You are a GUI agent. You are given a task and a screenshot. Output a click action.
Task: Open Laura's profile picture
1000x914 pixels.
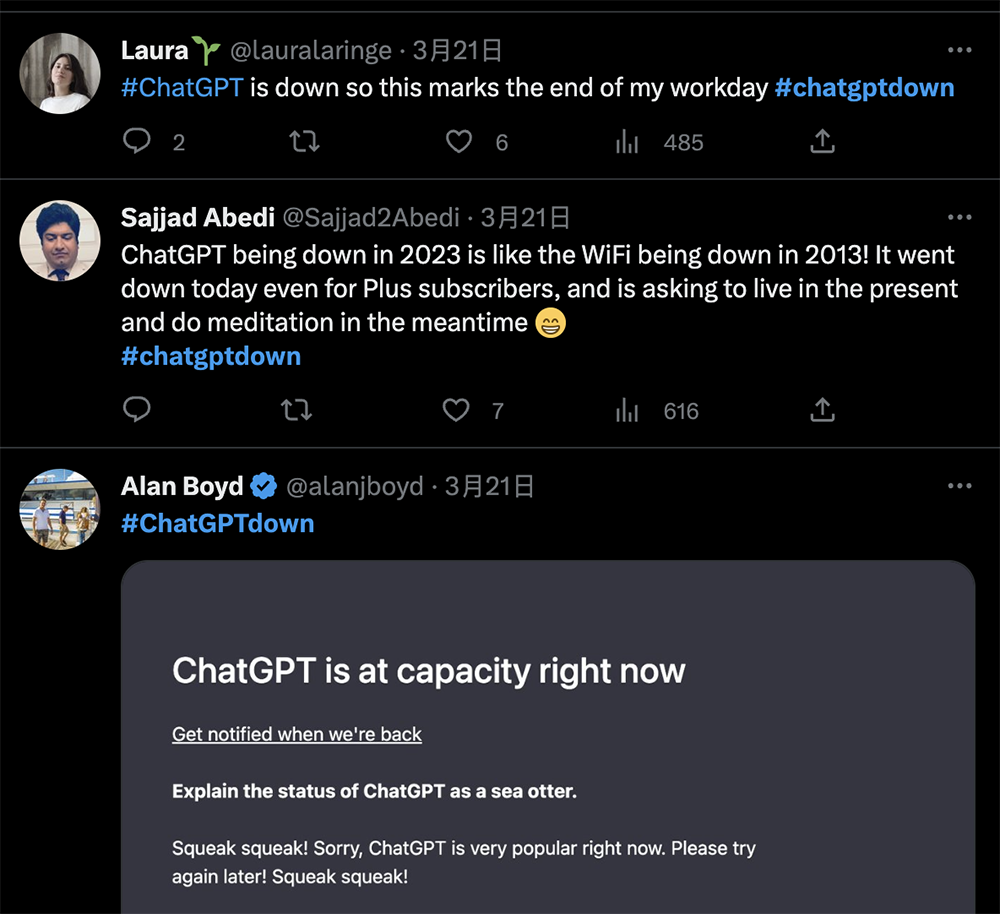(x=60, y=73)
